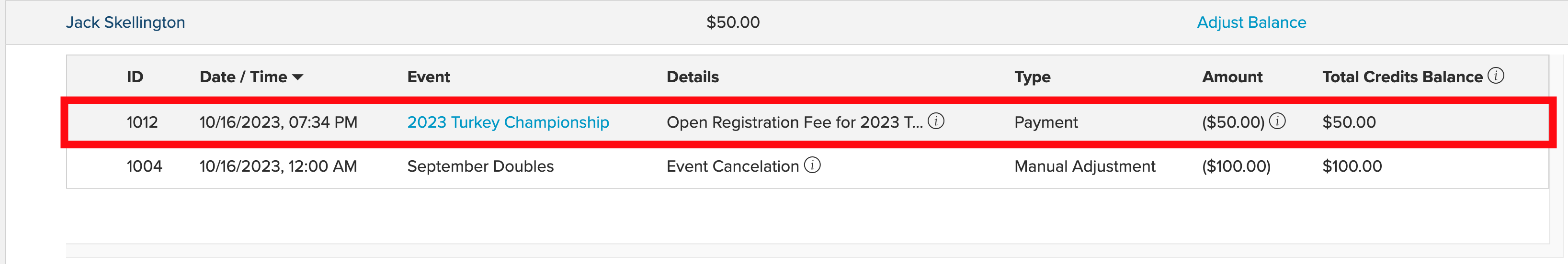Viewport: 1568px width, 264px height.
Task: Click the Total Credits Balance info icon
Action: (x=1496, y=76)
